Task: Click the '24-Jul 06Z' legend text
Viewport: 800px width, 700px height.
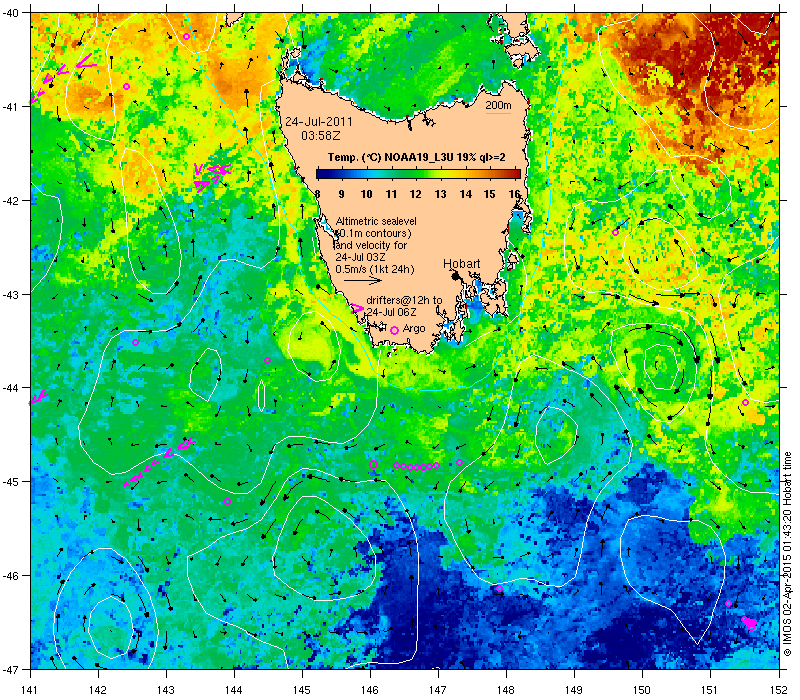Action: [391, 312]
